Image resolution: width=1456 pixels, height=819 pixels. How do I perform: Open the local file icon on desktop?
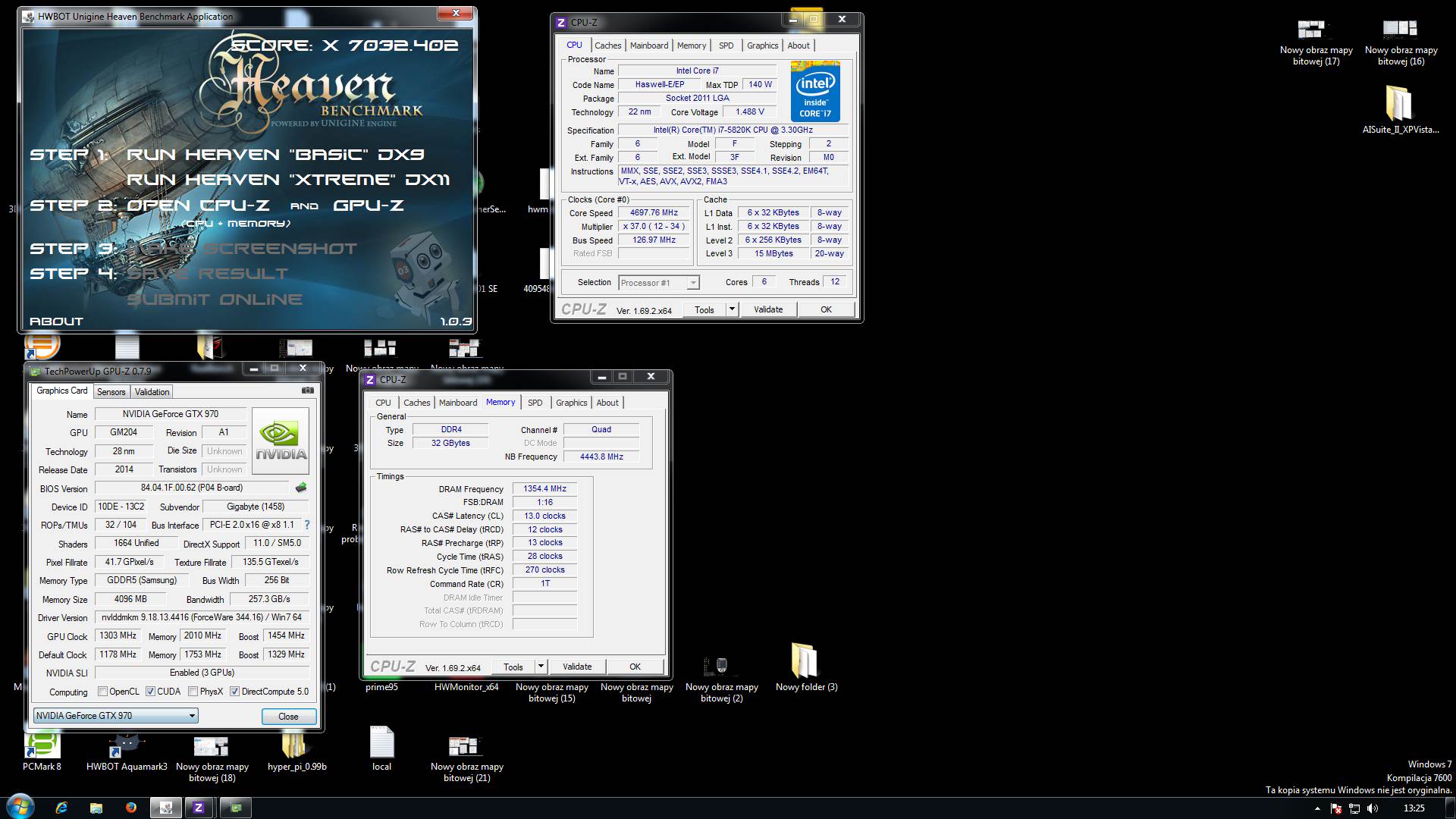point(381,748)
